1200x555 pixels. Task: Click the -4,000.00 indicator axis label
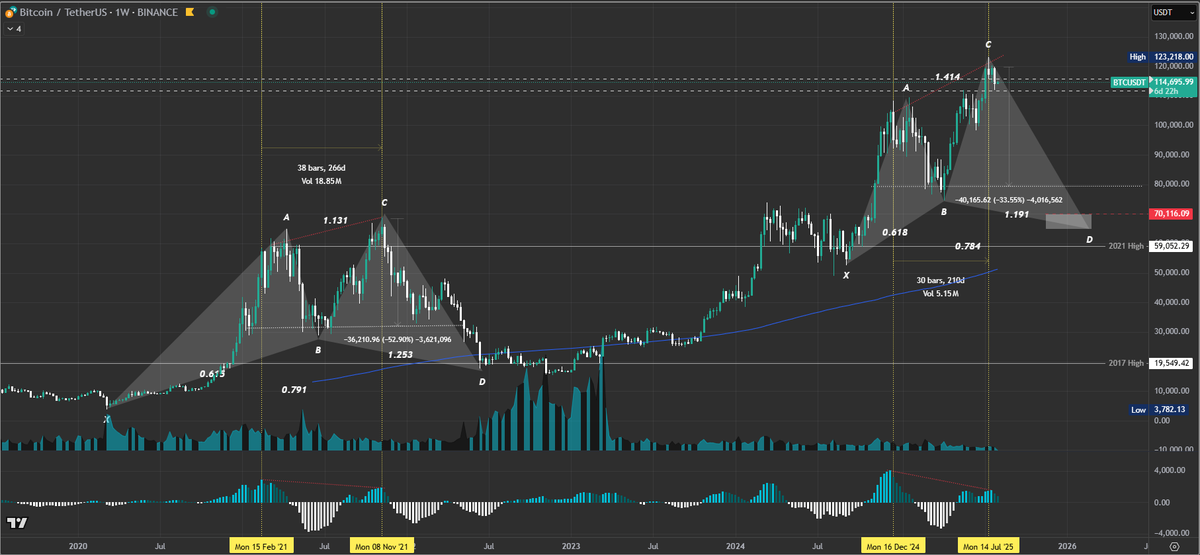[1170, 533]
